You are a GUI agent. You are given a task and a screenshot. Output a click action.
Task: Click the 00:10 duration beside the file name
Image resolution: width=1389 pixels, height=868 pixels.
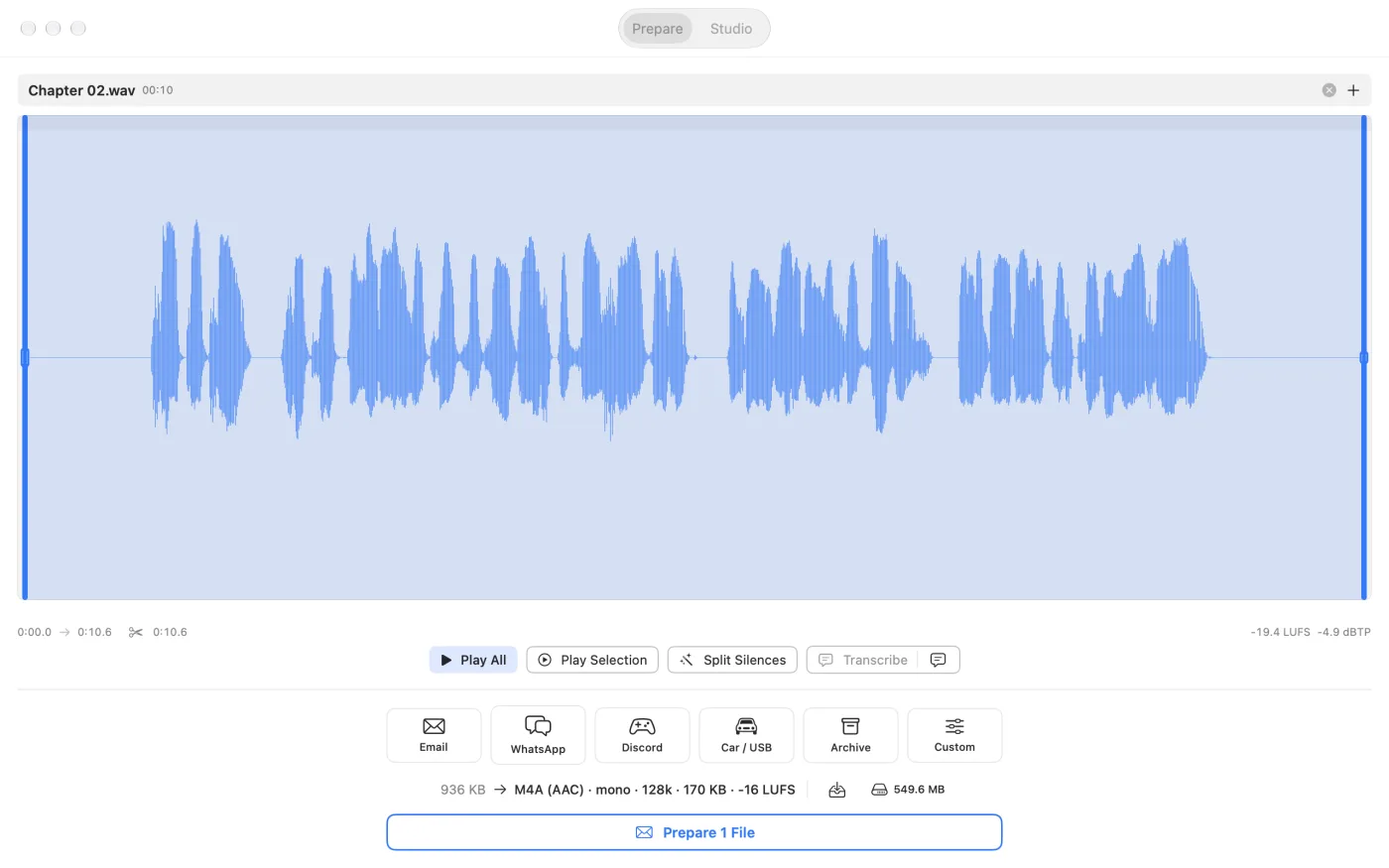coord(158,90)
